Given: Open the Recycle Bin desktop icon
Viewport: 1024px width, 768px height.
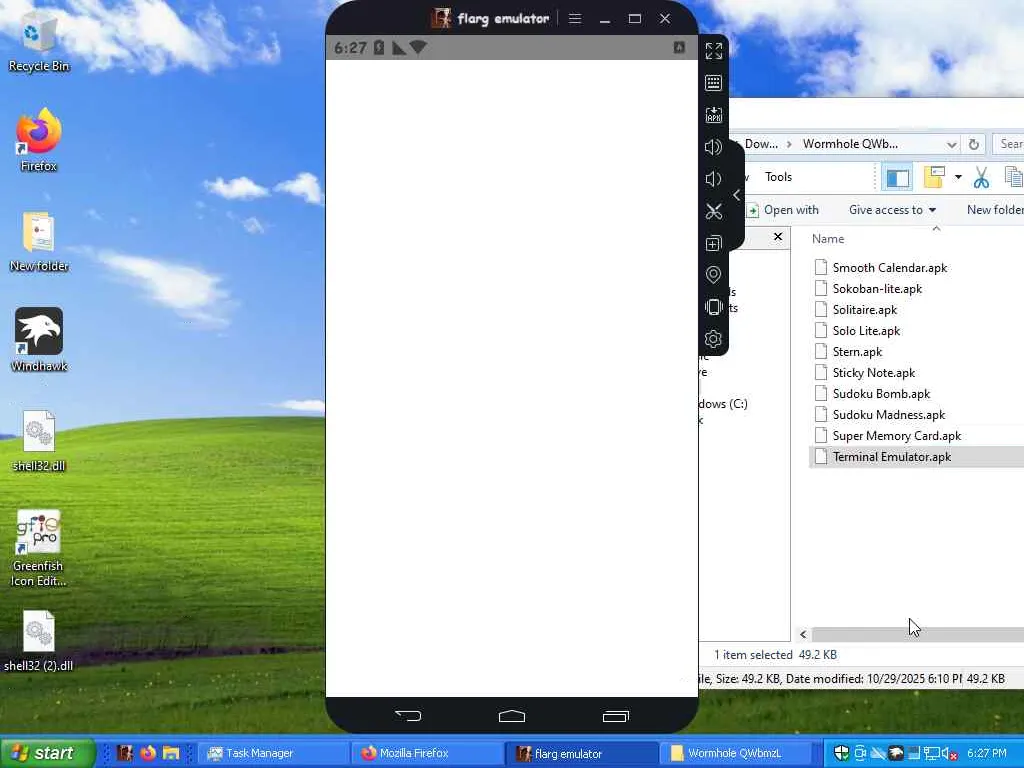Looking at the screenshot, I should pyautogui.click(x=39, y=44).
